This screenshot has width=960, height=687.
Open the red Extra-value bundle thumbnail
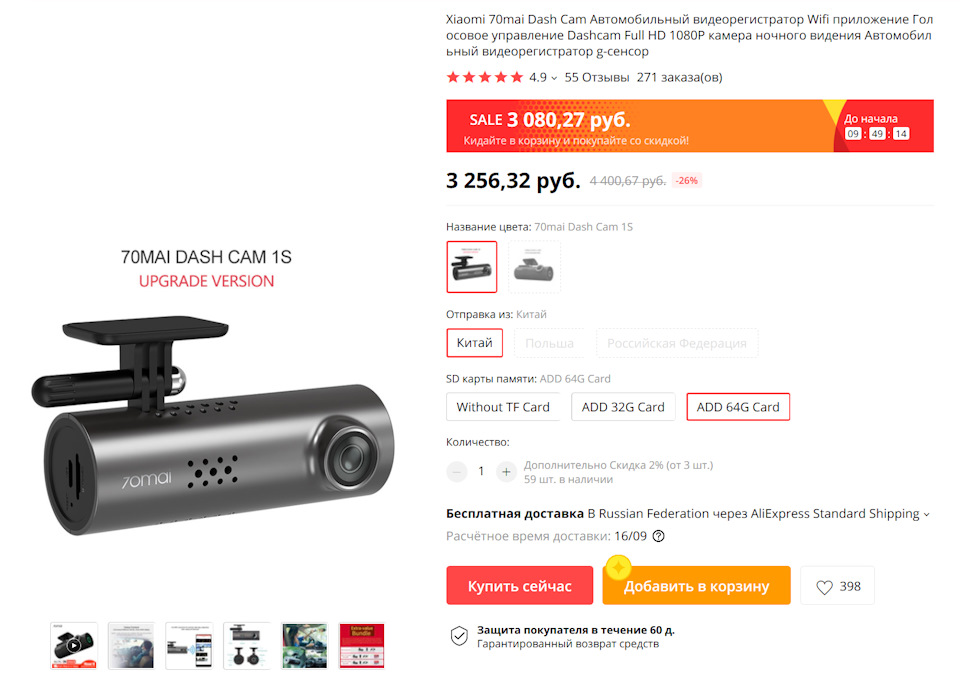pos(361,645)
